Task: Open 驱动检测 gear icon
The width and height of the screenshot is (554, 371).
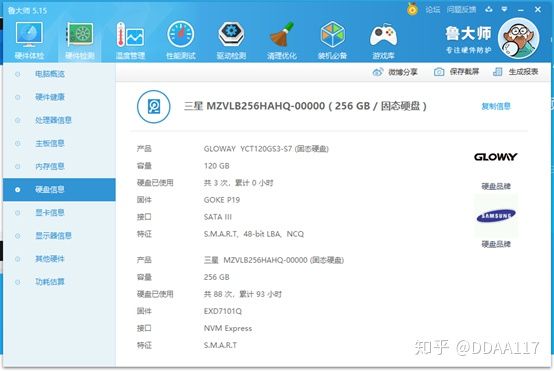Action: click(x=231, y=34)
